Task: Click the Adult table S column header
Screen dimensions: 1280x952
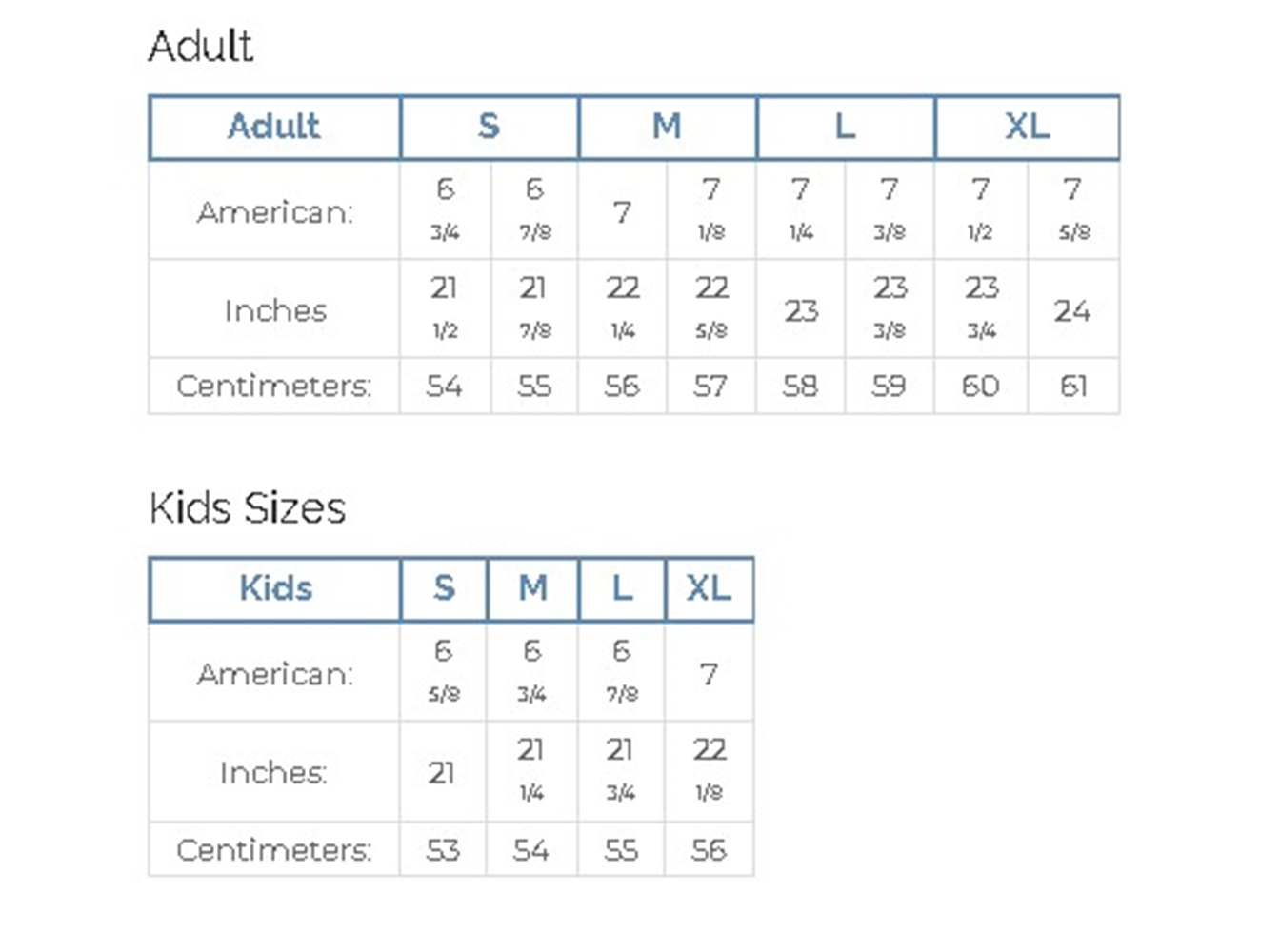Action: tap(489, 127)
